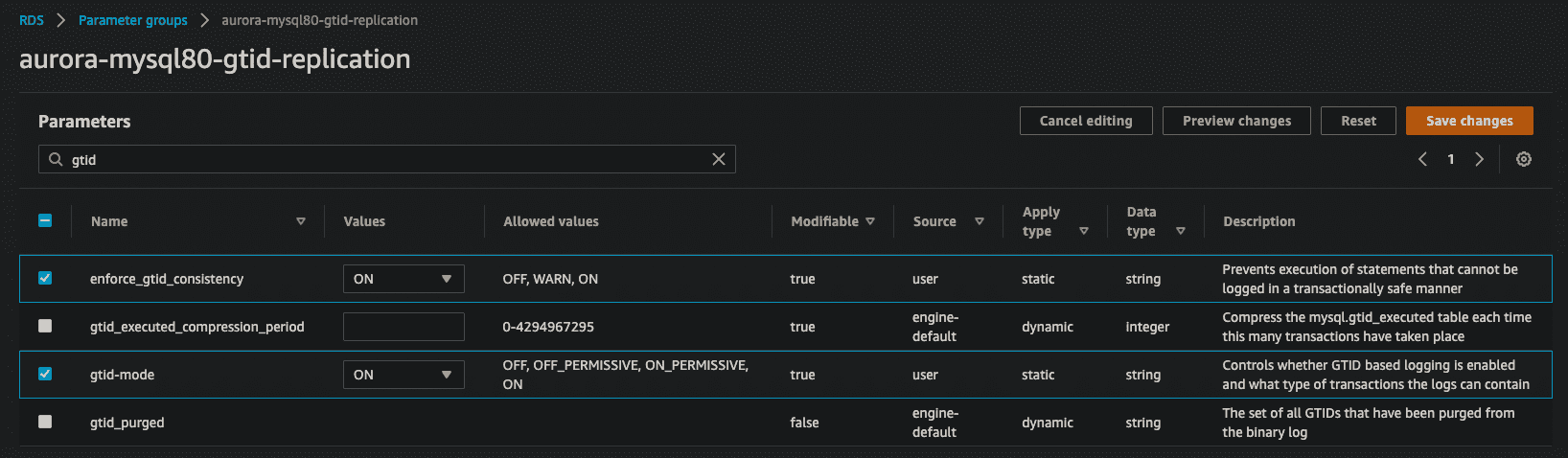Click allowed values 0-4294967295
Viewport: 1568px width, 458px height.
click(548, 327)
